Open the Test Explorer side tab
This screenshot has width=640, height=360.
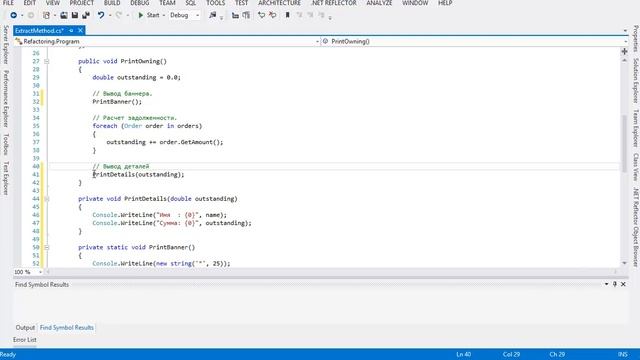coord(6,178)
